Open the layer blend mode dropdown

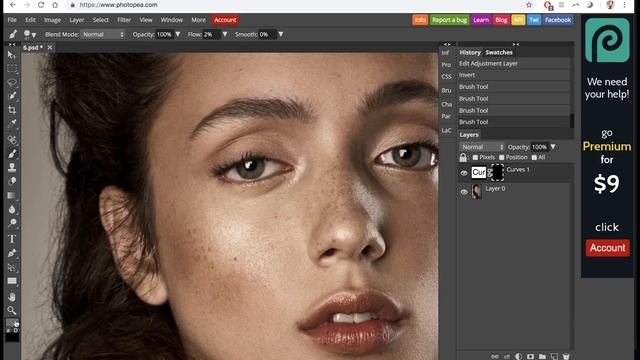(x=482, y=147)
